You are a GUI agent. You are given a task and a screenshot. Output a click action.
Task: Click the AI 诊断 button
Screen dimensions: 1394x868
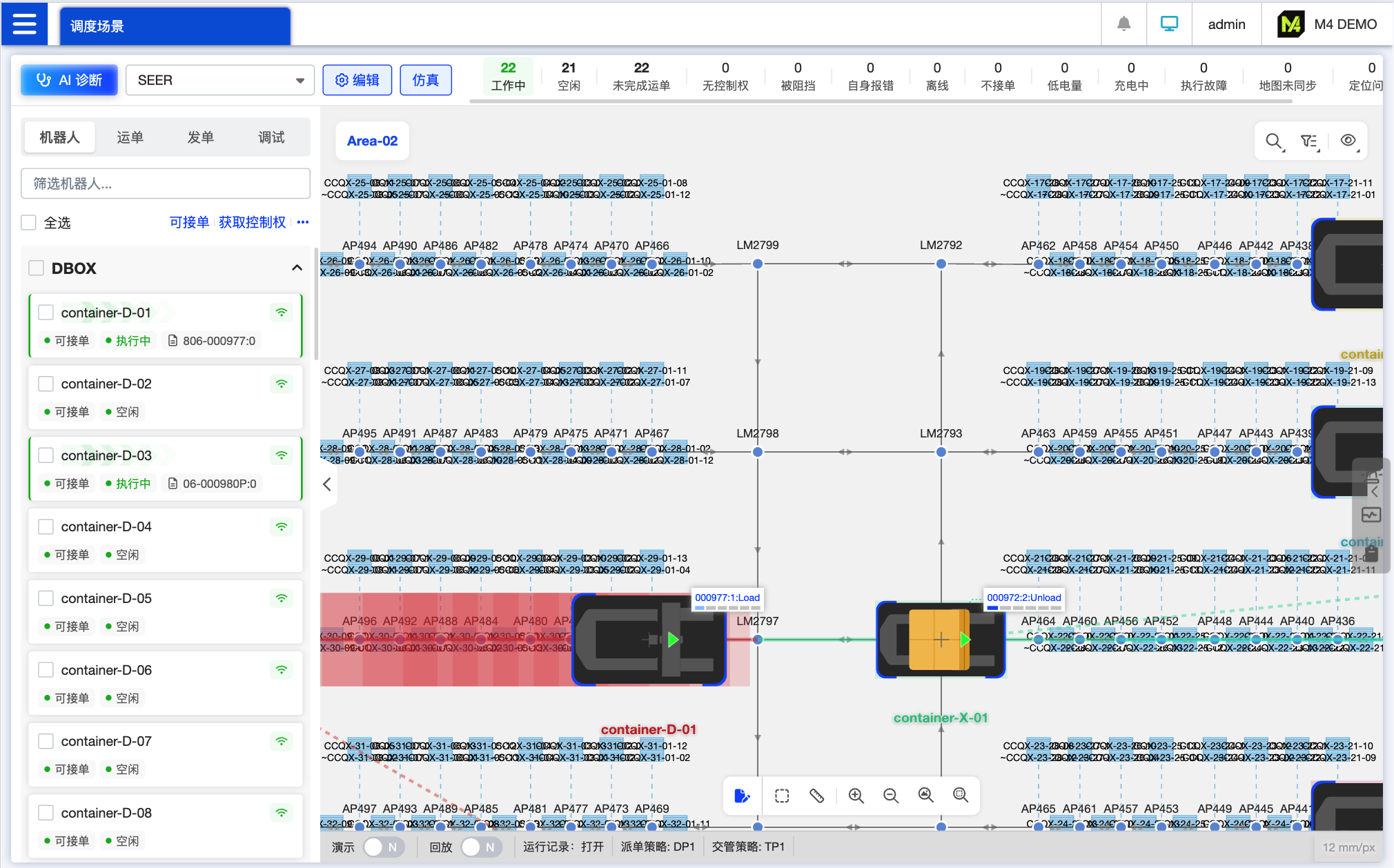click(69, 80)
